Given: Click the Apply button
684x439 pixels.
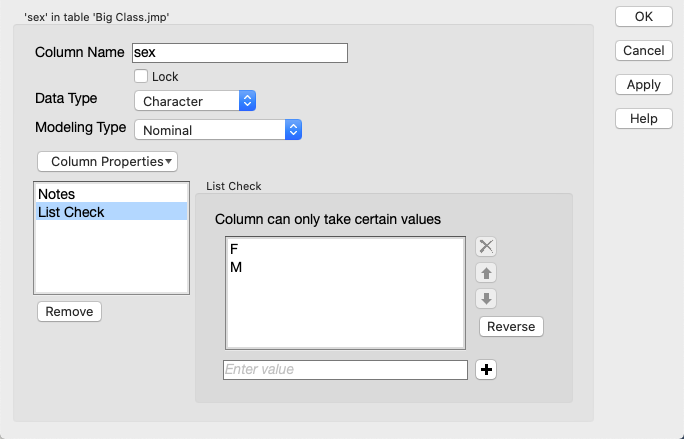Looking at the screenshot, I should pos(644,85).
